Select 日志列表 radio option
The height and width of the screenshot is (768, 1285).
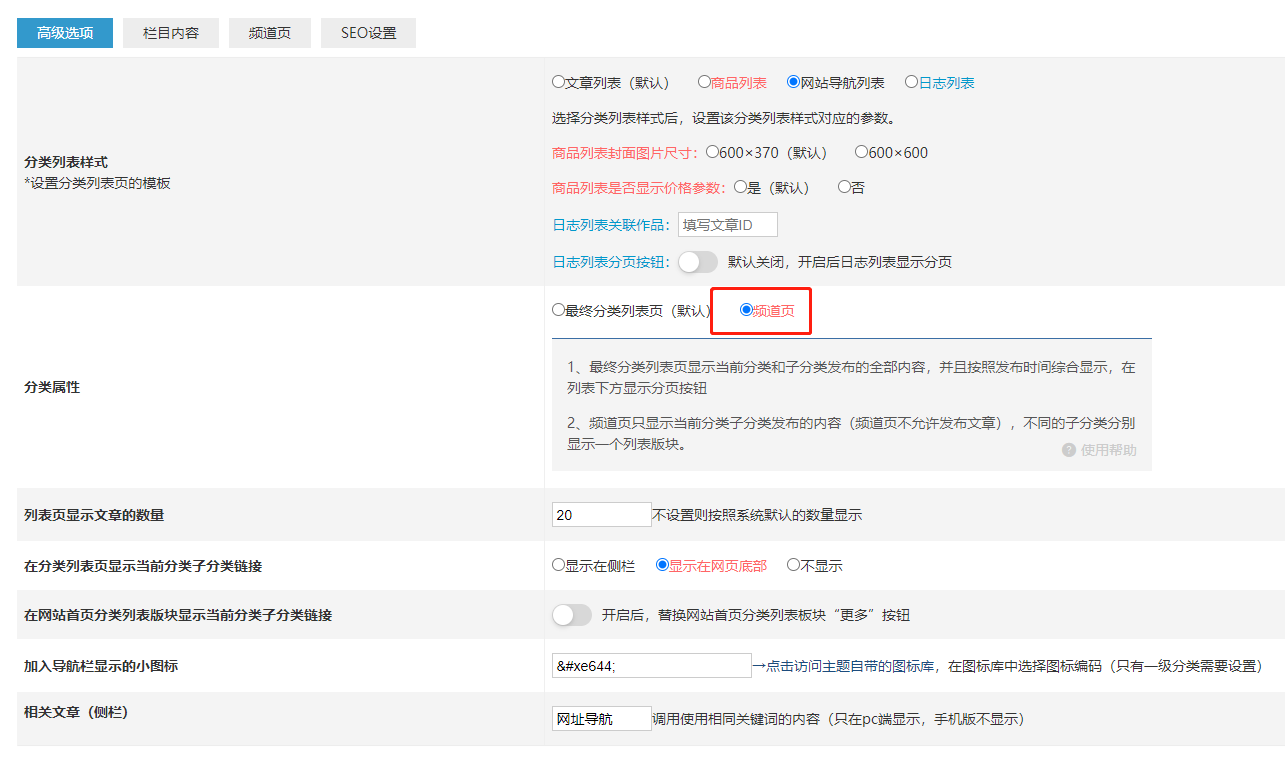coord(911,82)
